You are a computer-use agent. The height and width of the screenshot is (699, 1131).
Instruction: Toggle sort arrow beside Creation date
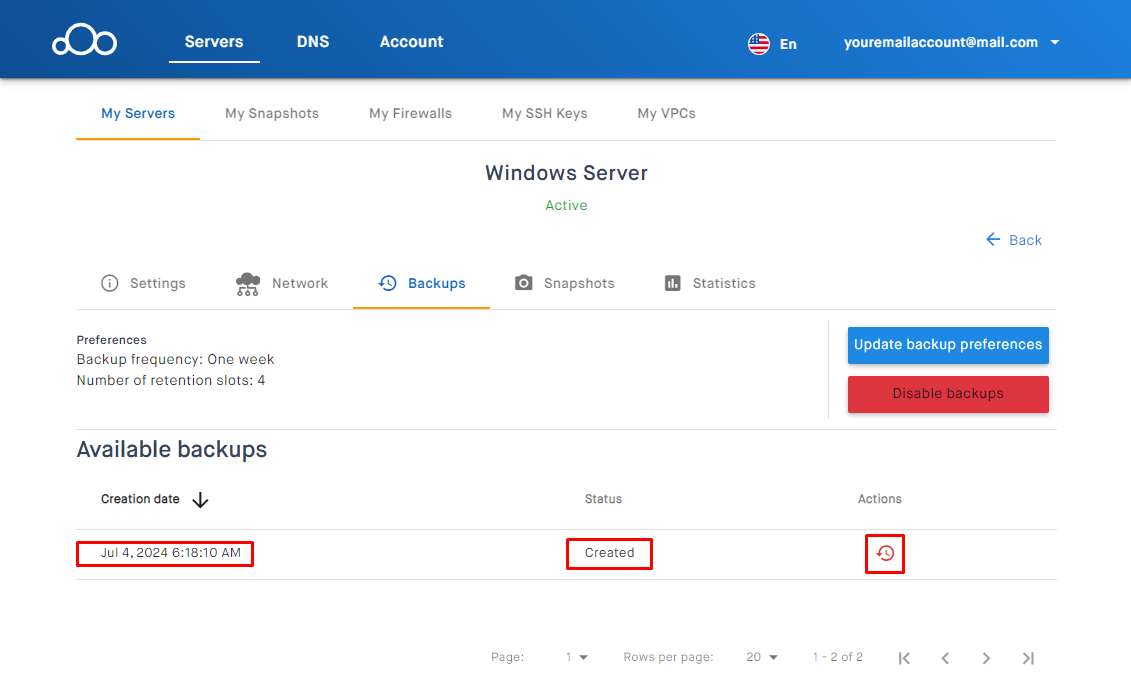(x=200, y=500)
